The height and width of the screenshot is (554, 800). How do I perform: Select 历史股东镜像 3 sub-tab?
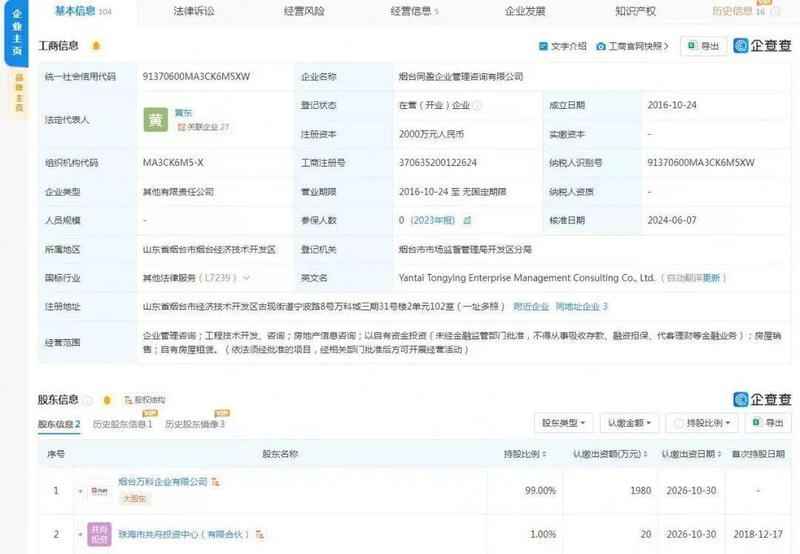click(195, 424)
